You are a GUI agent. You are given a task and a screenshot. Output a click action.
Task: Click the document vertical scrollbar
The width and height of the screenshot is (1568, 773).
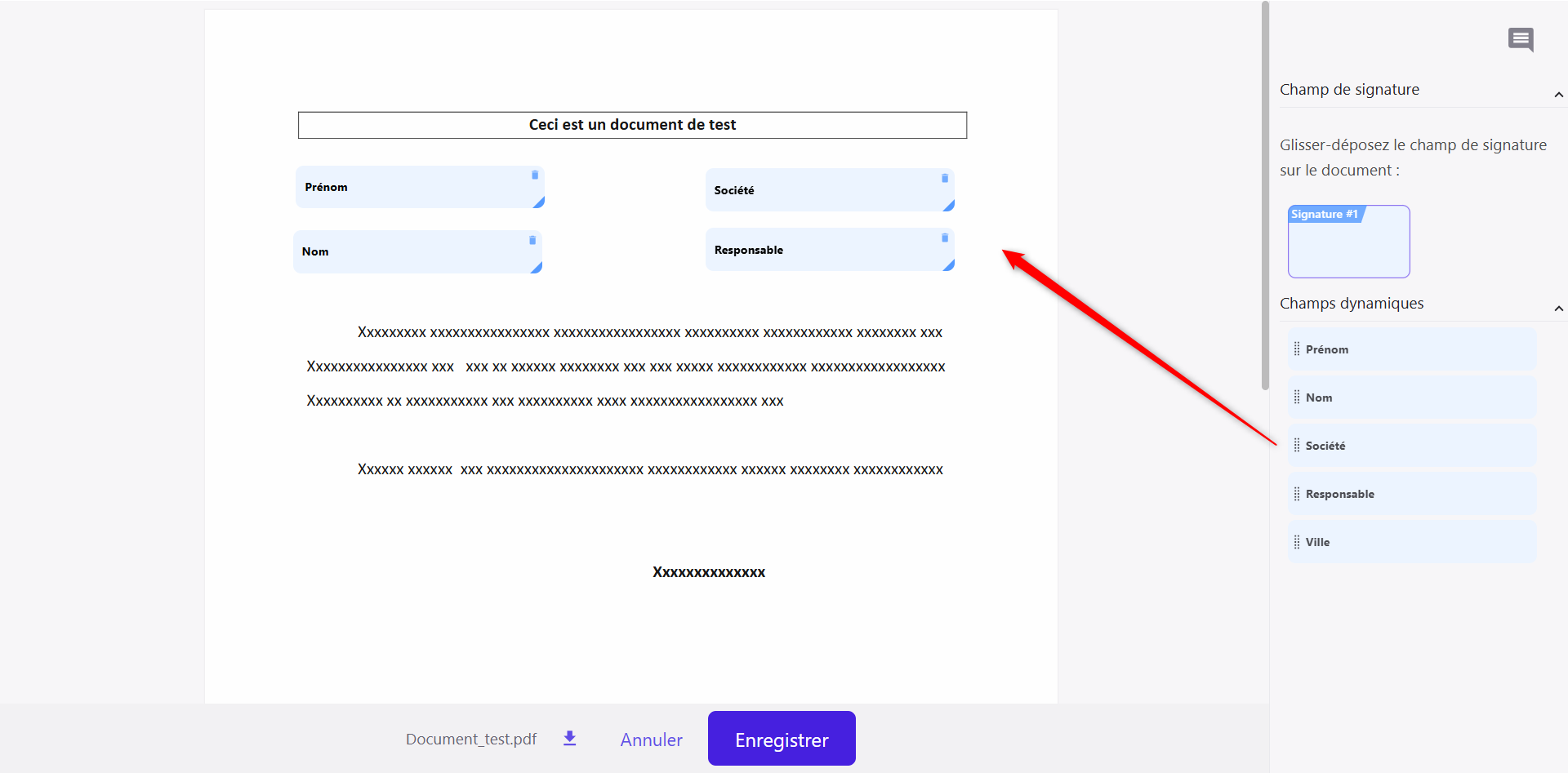[x=1265, y=196]
